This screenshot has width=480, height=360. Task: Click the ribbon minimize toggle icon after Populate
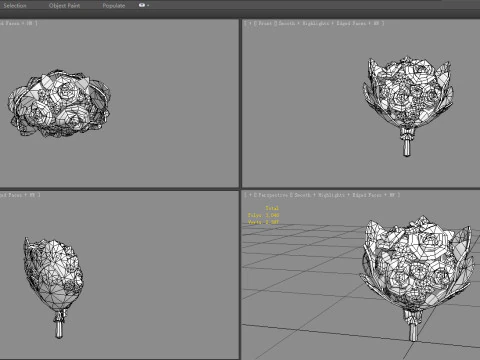coord(142,5)
